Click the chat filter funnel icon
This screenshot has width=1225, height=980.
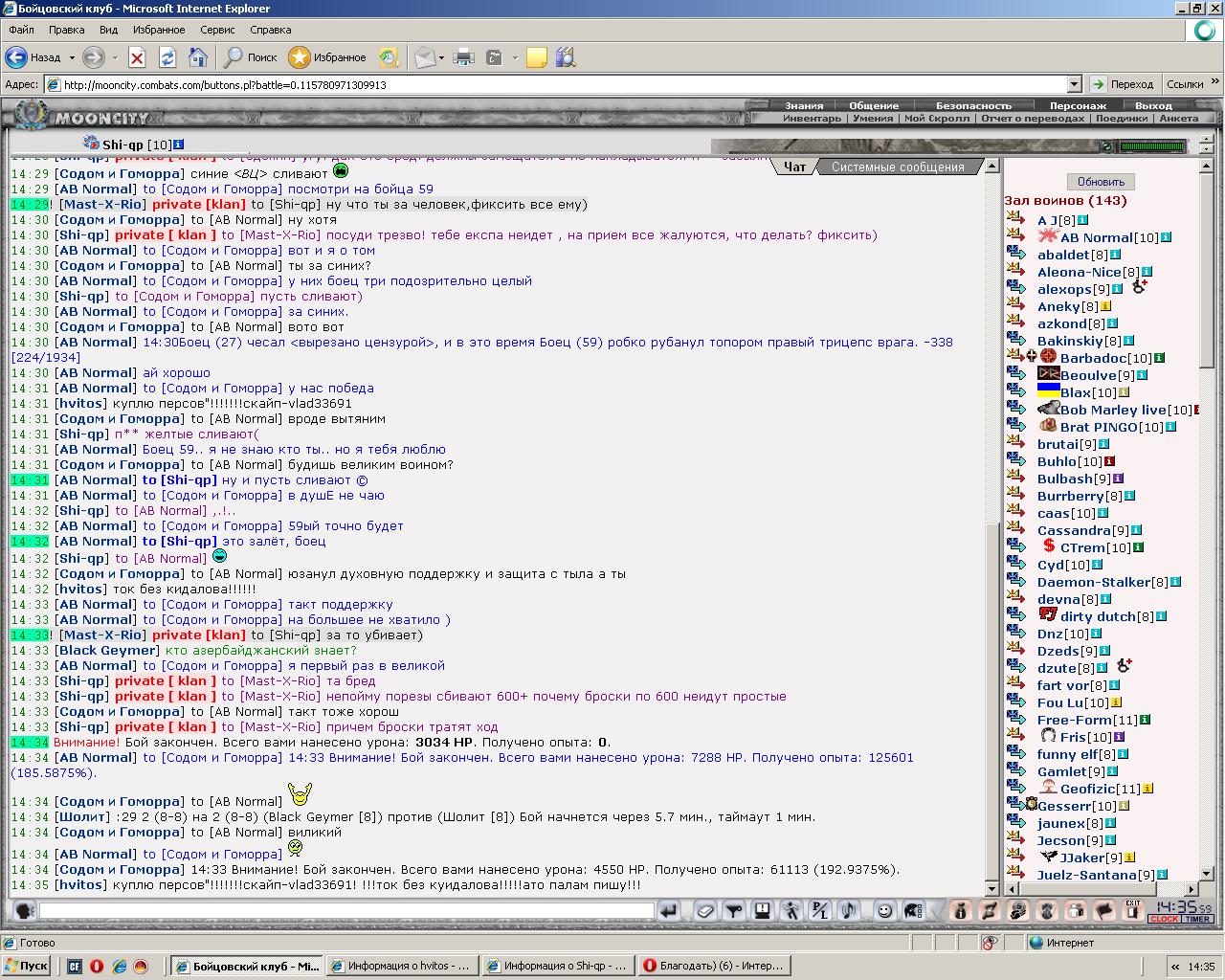tap(734, 911)
